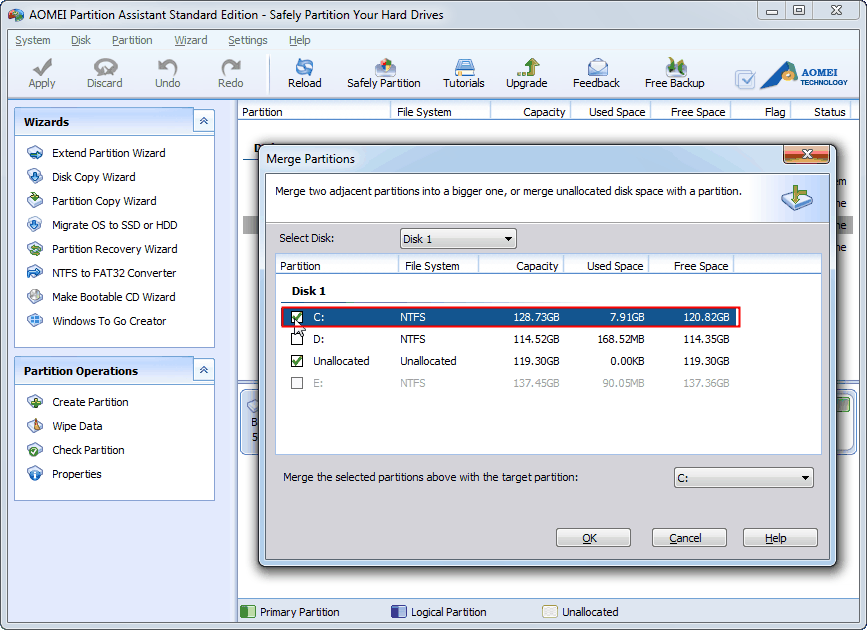Image resolution: width=867 pixels, height=630 pixels.
Task: Click the AOMEI Technology logo
Action: click(805, 75)
